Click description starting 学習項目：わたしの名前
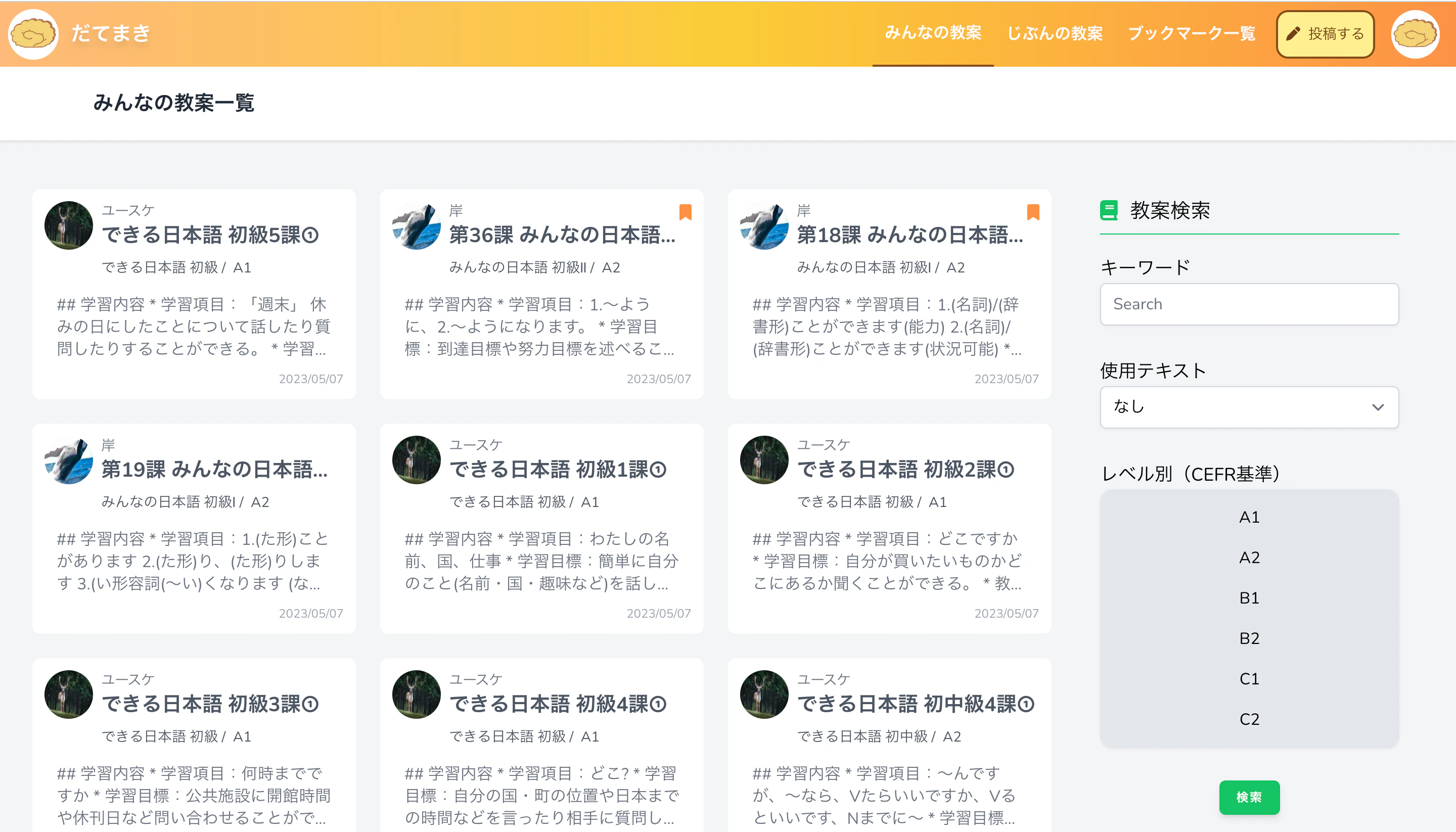This screenshot has width=1456, height=832. tap(542, 561)
